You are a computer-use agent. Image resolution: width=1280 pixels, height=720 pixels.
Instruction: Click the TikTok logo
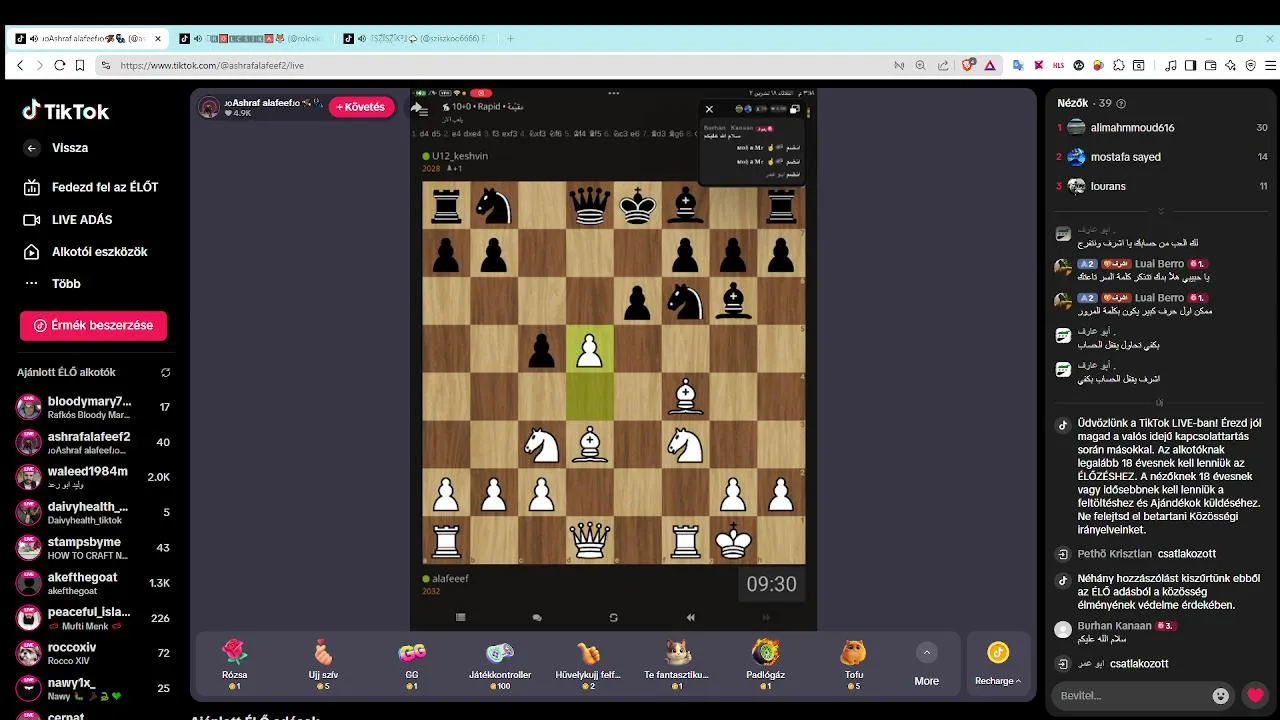coord(66,111)
